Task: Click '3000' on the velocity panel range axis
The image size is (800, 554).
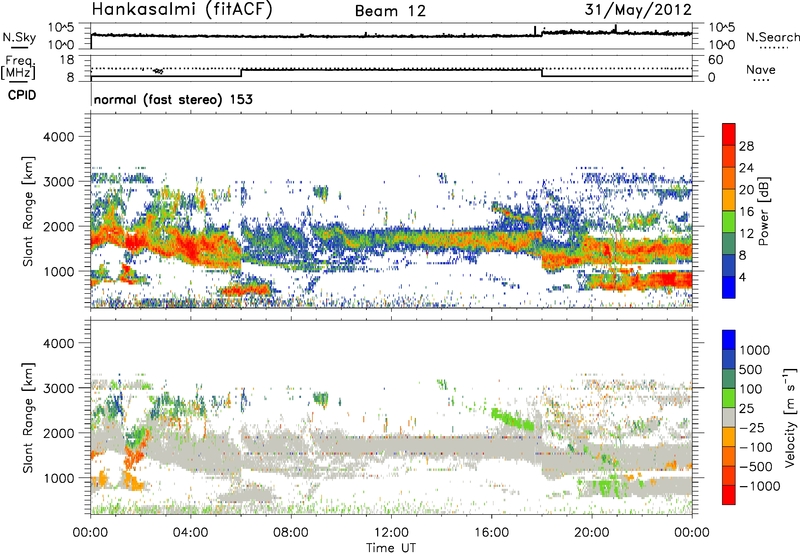Action: 59,388
